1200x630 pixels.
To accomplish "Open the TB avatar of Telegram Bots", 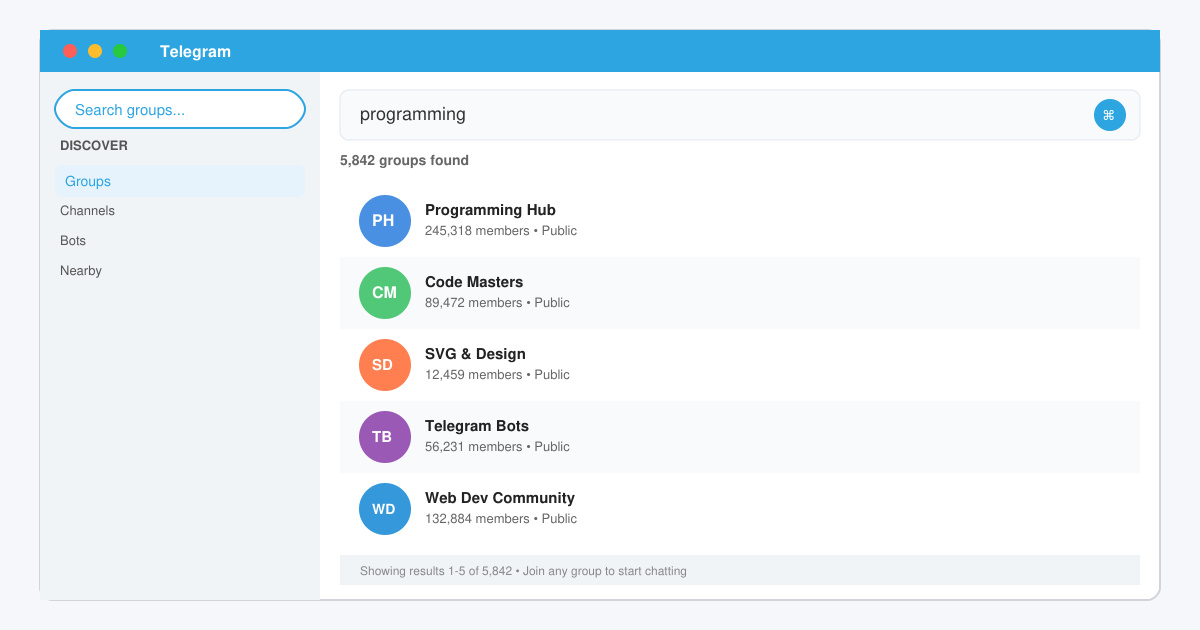I will (384, 437).
